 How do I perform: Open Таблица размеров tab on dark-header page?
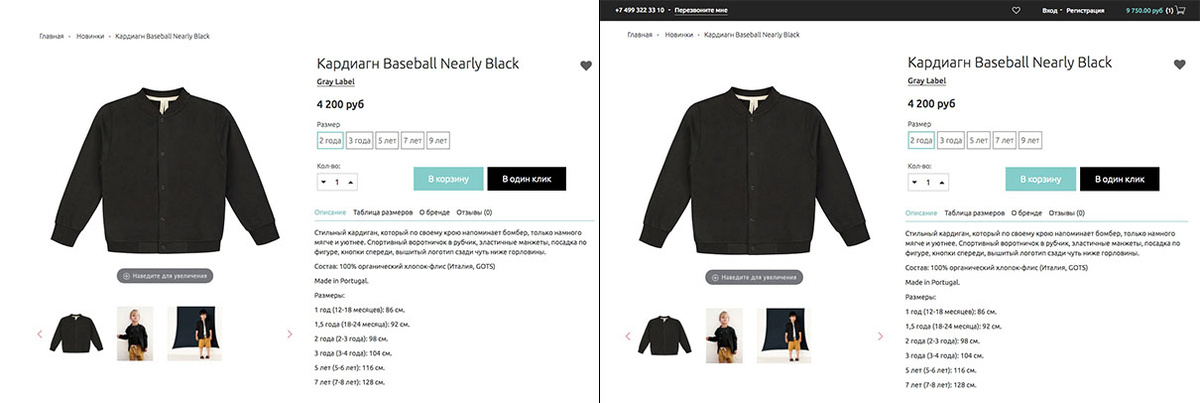[x=975, y=213]
